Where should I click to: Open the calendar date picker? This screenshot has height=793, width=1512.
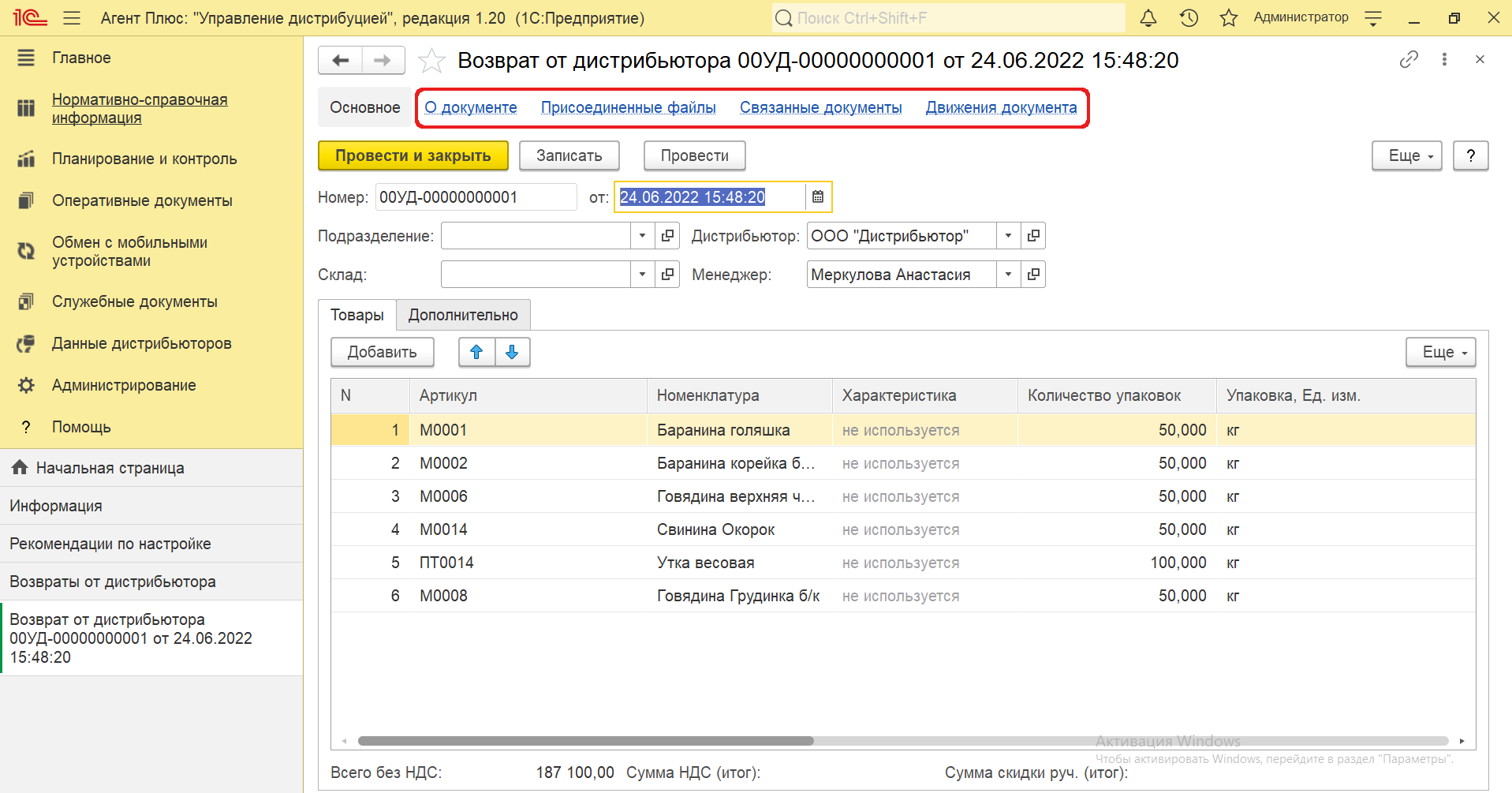[x=818, y=197]
